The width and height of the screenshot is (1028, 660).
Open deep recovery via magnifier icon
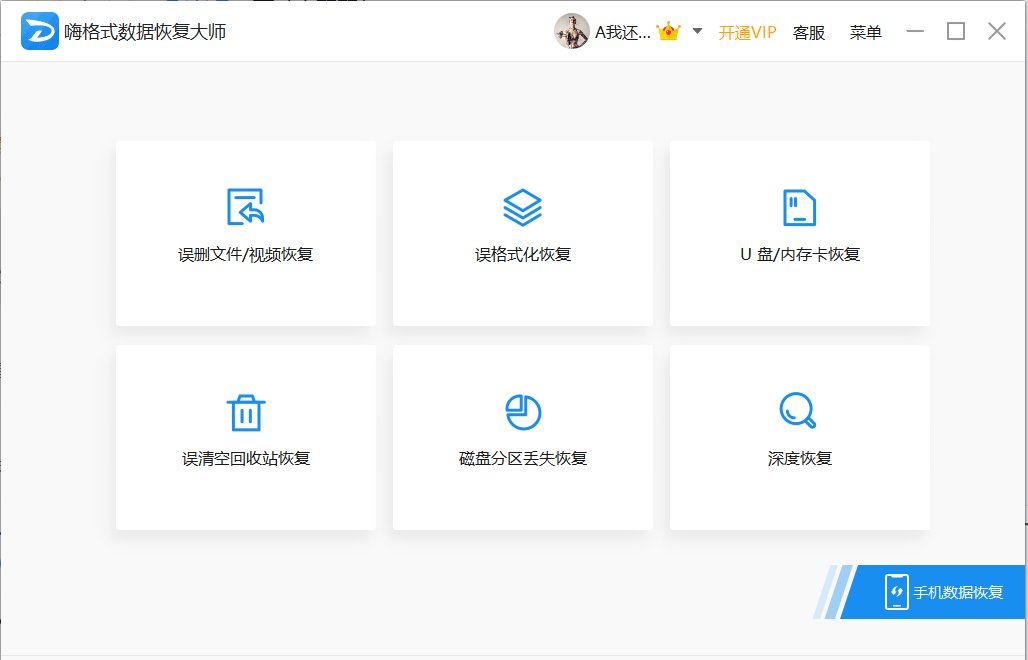tap(798, 410)
